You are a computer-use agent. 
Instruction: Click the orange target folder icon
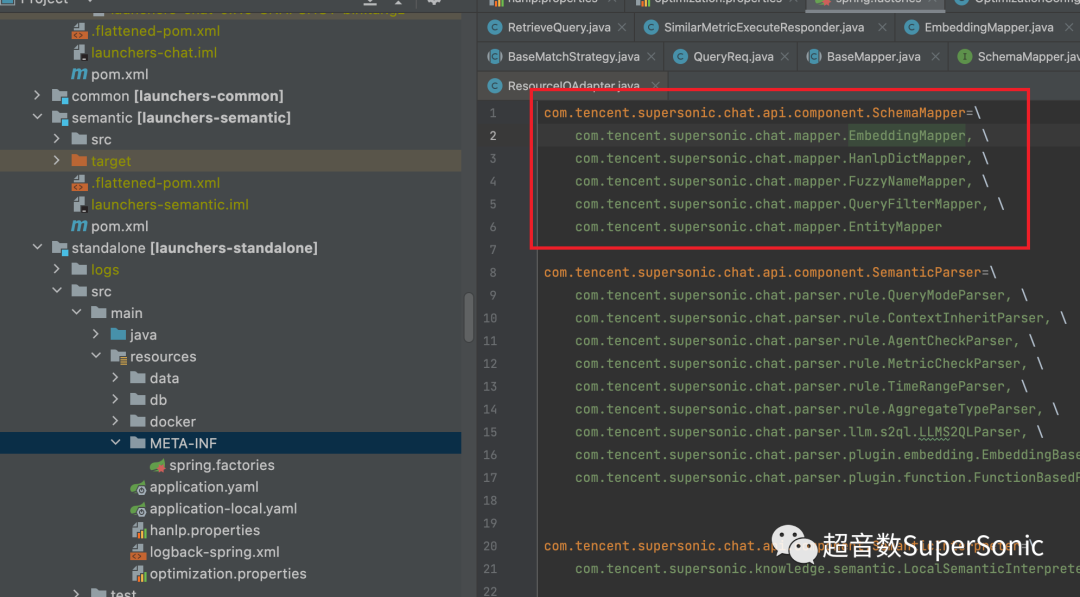click(79, 161)
